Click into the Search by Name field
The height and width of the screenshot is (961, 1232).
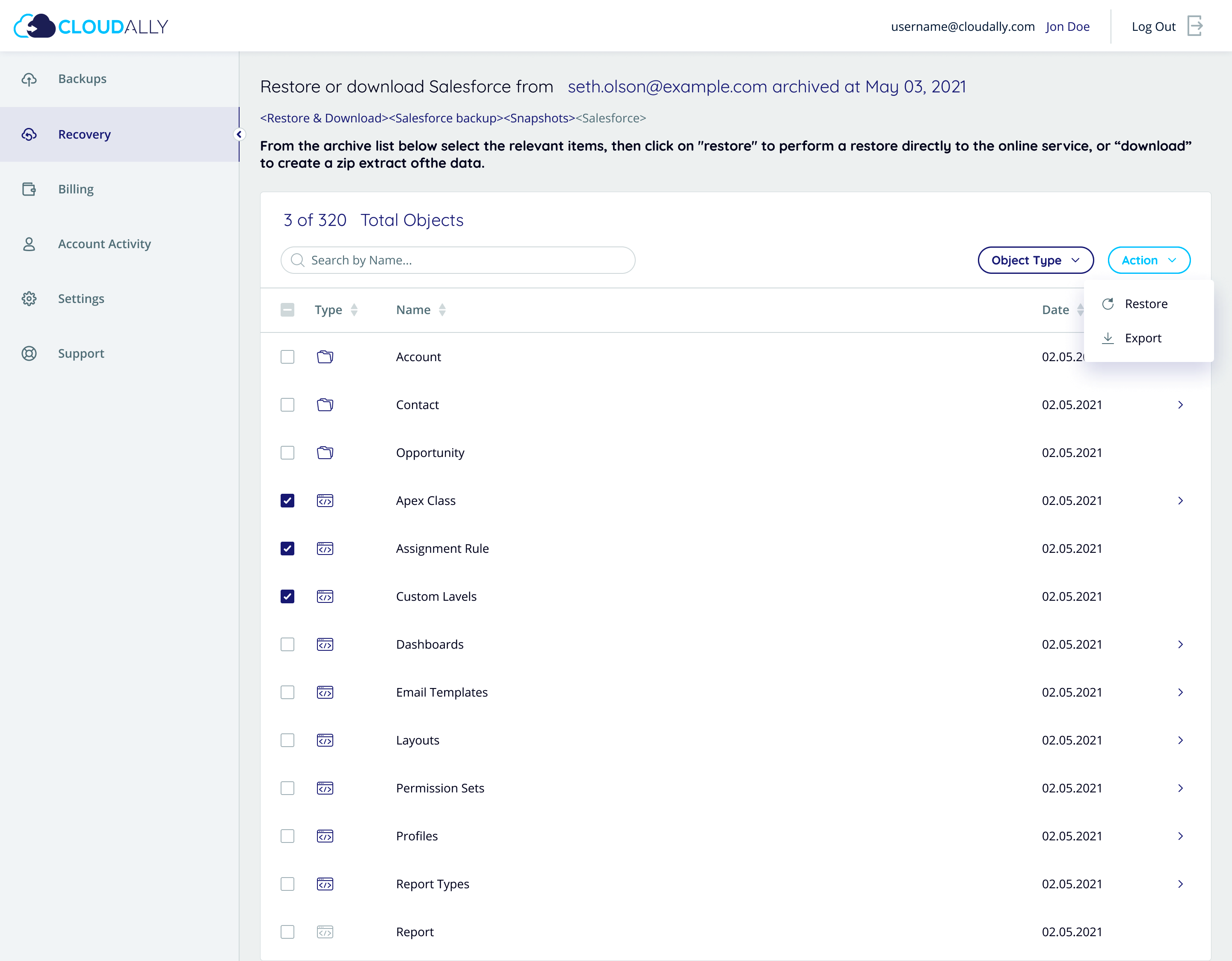click(458, 260)
